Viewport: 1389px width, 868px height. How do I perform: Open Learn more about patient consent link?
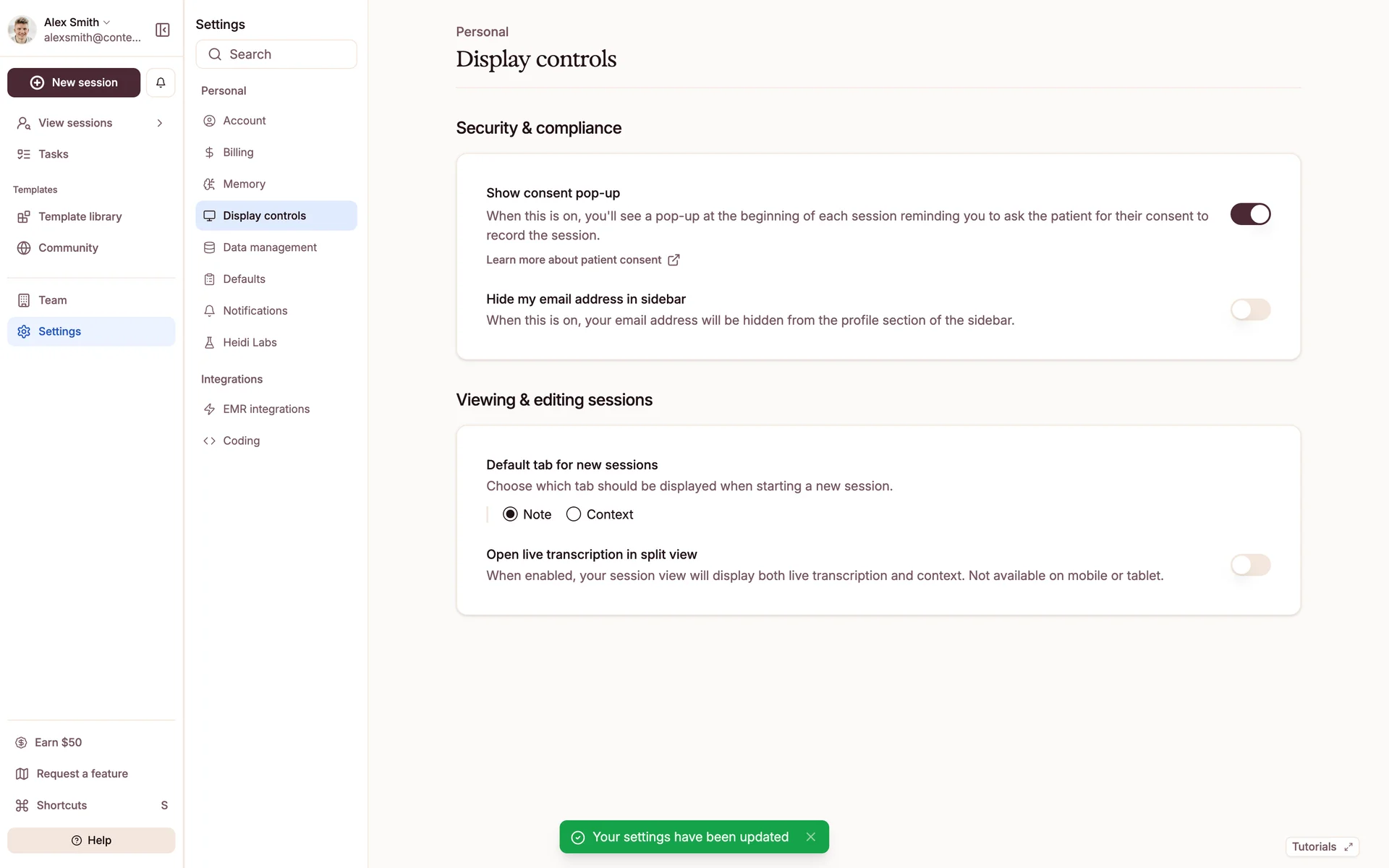click(582, 260)
